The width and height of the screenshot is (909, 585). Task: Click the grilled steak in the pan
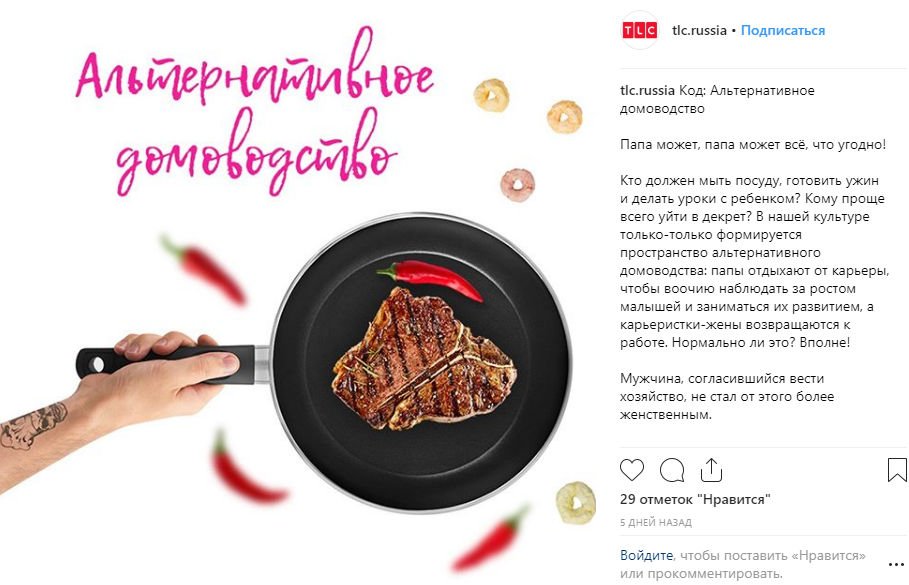tap(424, 359)
